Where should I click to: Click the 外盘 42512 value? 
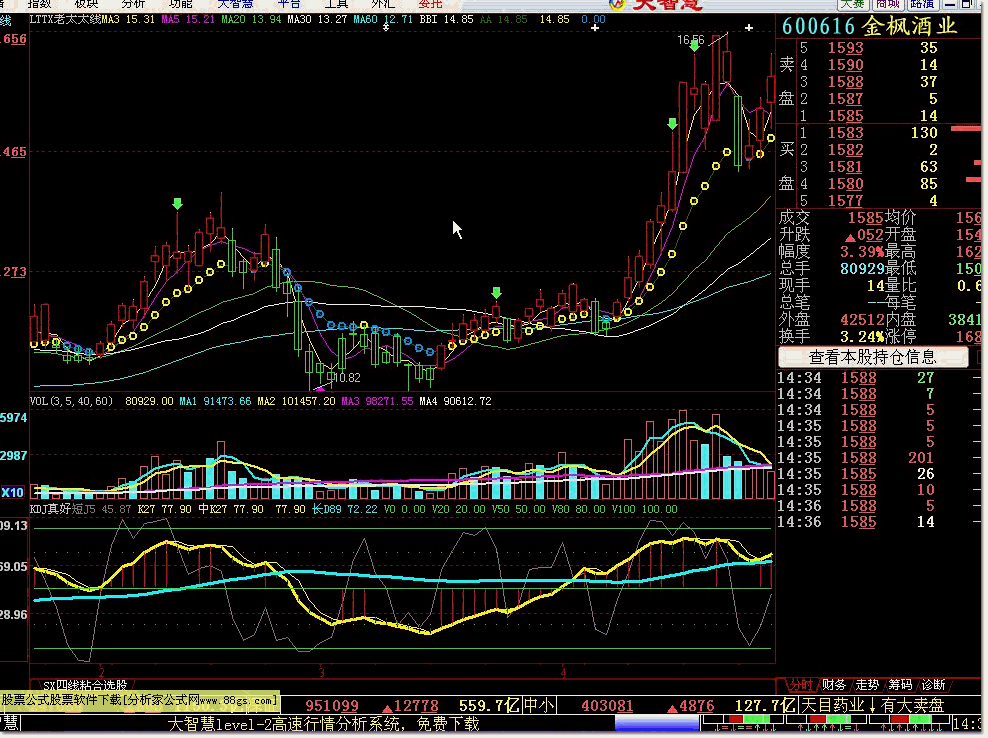pyautogui.click(x=862, y=320)
